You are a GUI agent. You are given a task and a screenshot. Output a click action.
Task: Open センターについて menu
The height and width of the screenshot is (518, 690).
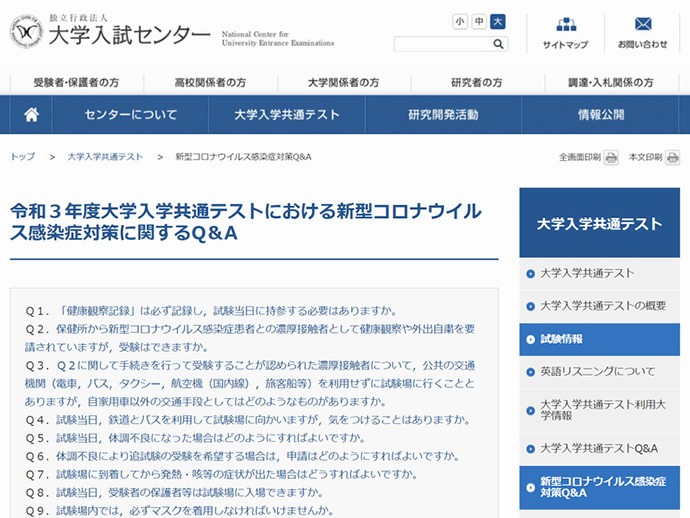click(131, 114)
